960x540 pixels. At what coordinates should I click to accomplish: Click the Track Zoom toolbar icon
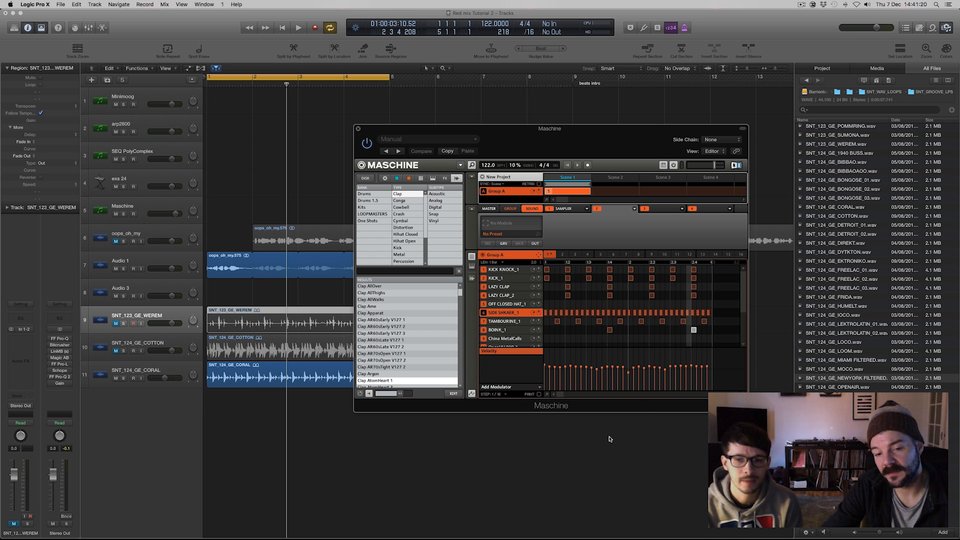point(78,50)
